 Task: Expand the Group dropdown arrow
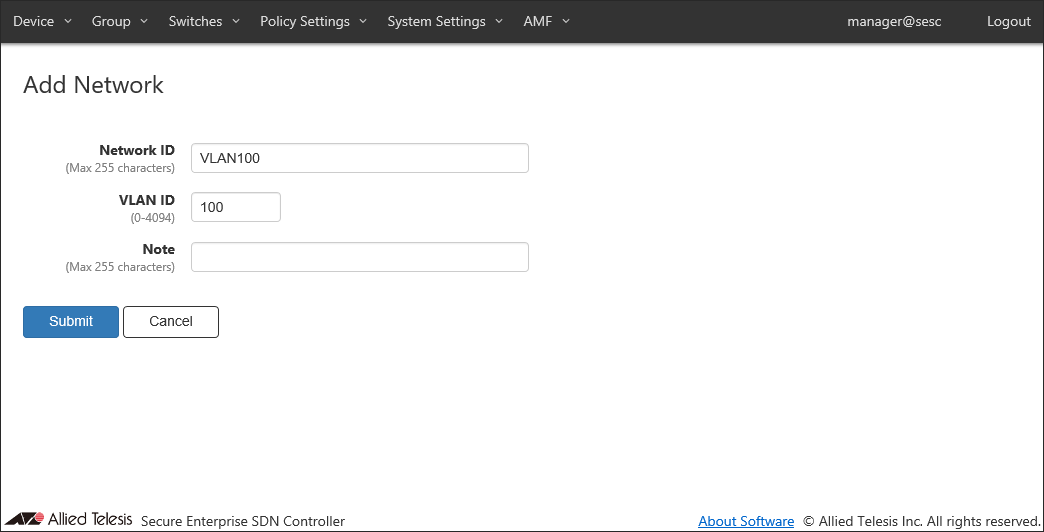[144, 21]
